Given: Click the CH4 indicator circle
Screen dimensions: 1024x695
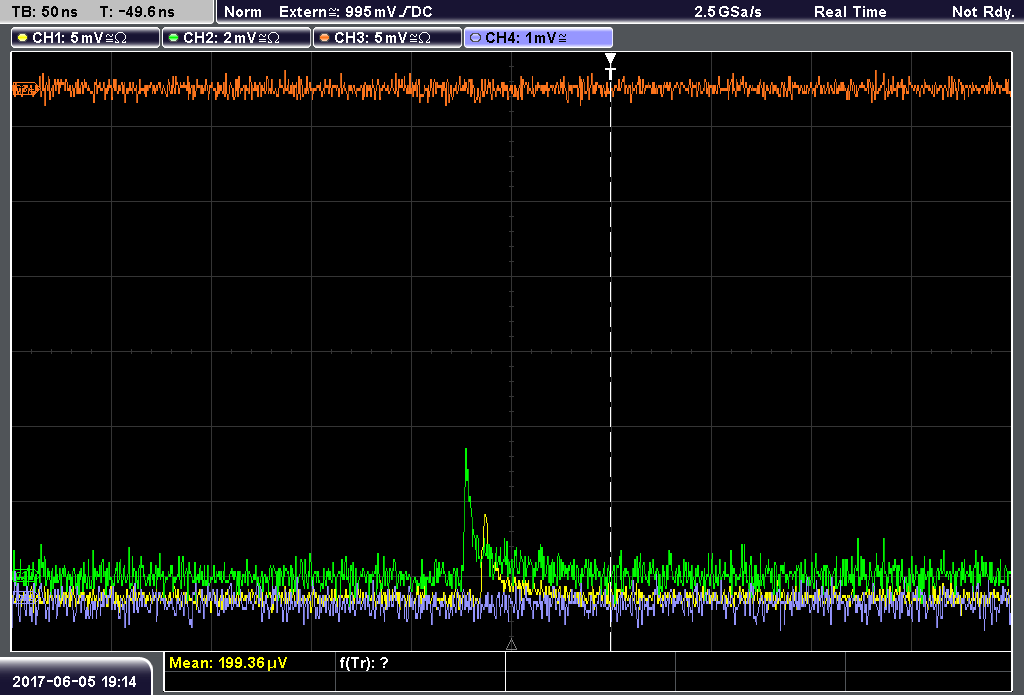Looking at the screenshot, I should pyautogui.click(x=475, y=38).
